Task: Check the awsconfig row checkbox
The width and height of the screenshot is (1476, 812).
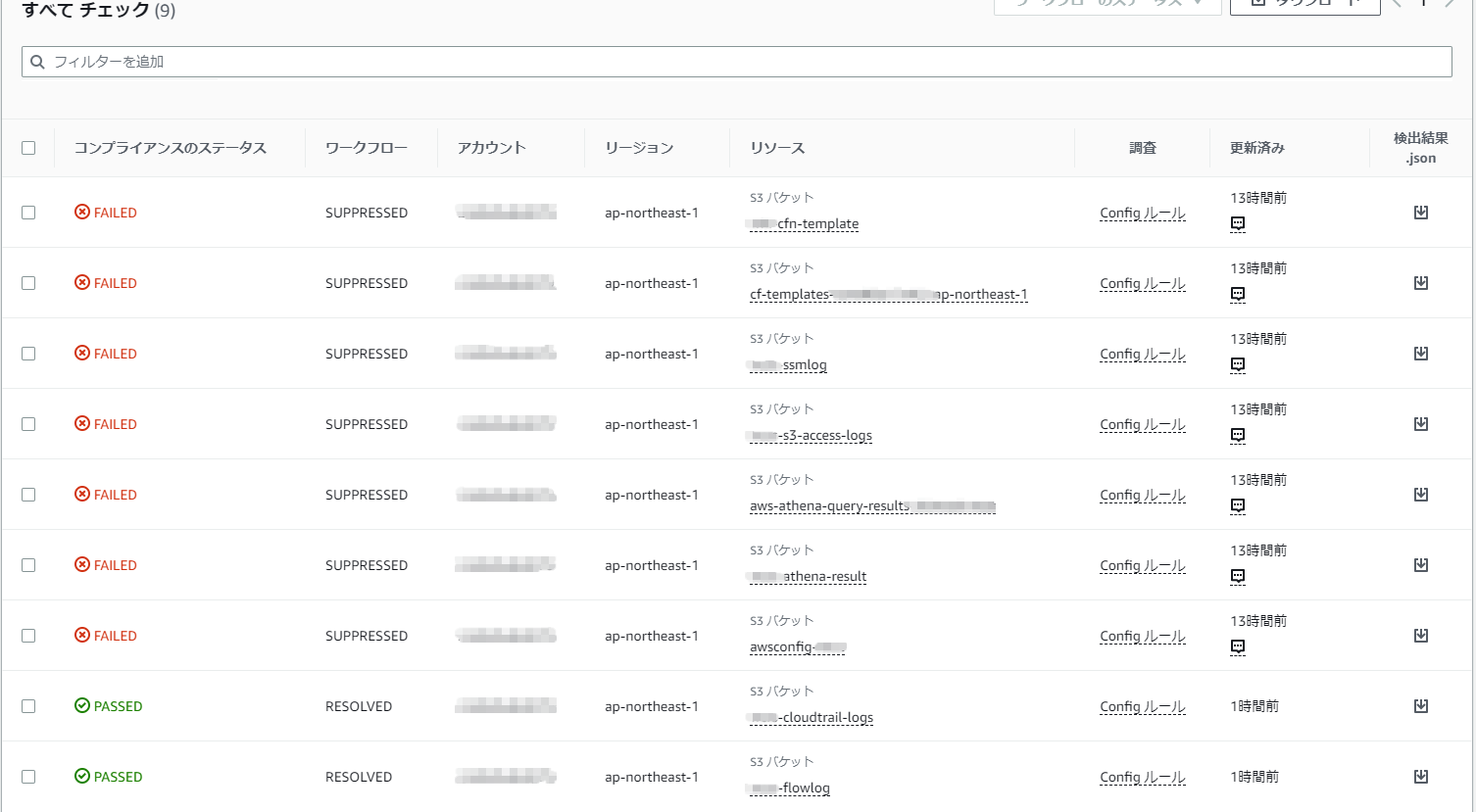Action: 28,636
